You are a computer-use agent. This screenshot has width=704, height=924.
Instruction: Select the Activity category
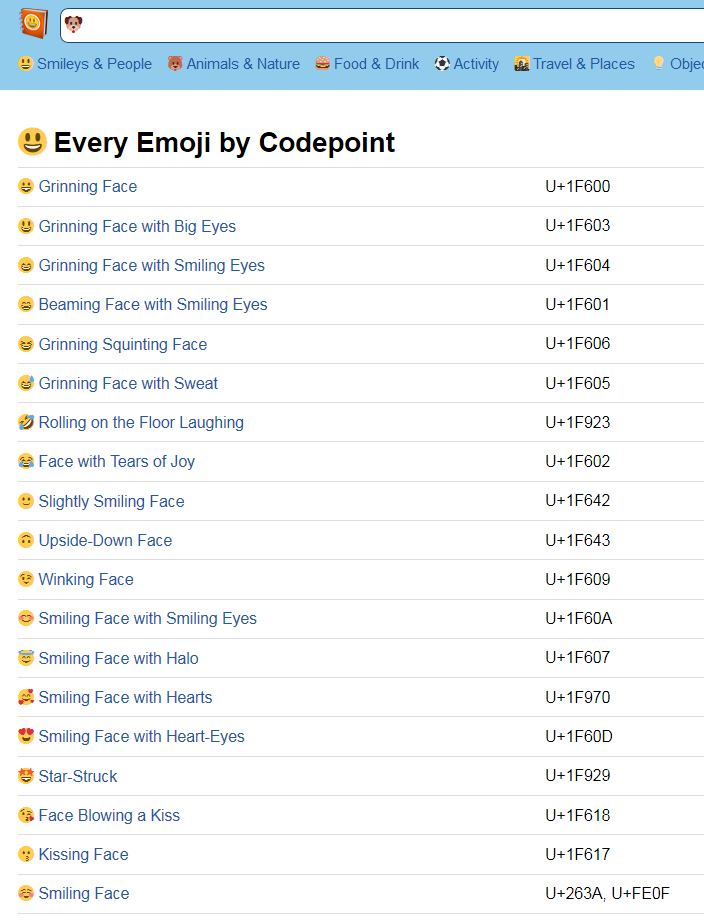(466, 64)
